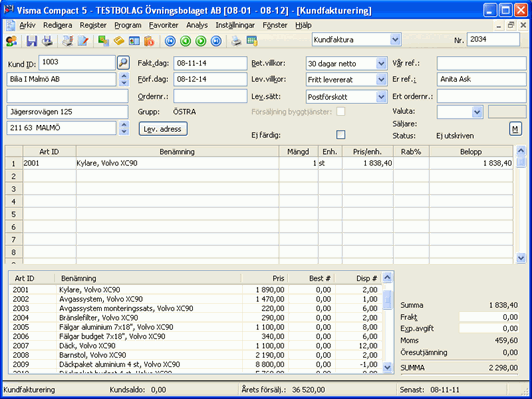This screenshot has width=532, height=399.
Task: Click the customer search magnifier button
Action: tap(124, 63)
